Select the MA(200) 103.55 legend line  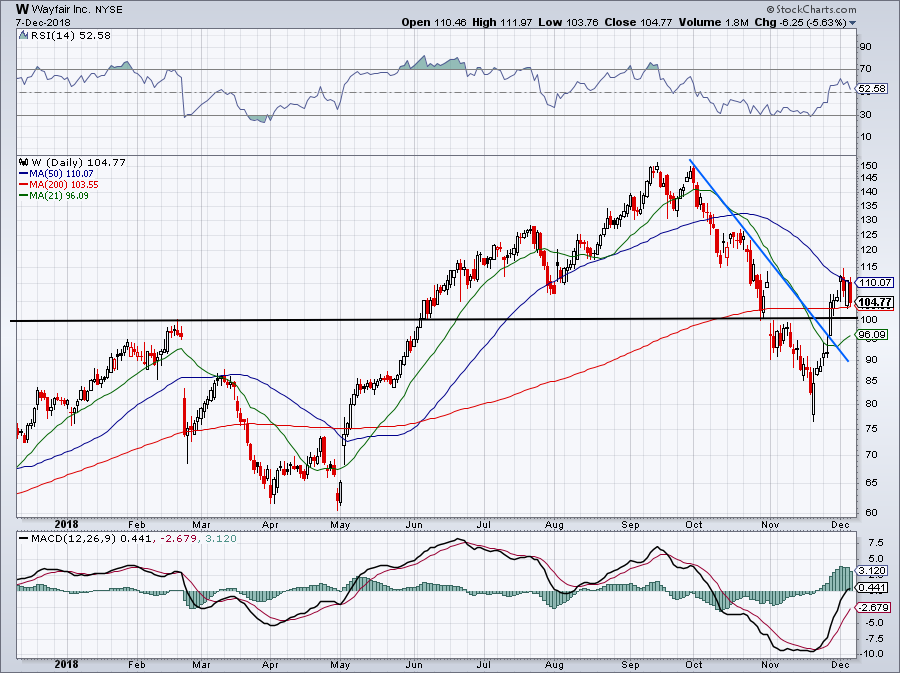point(59,184)
